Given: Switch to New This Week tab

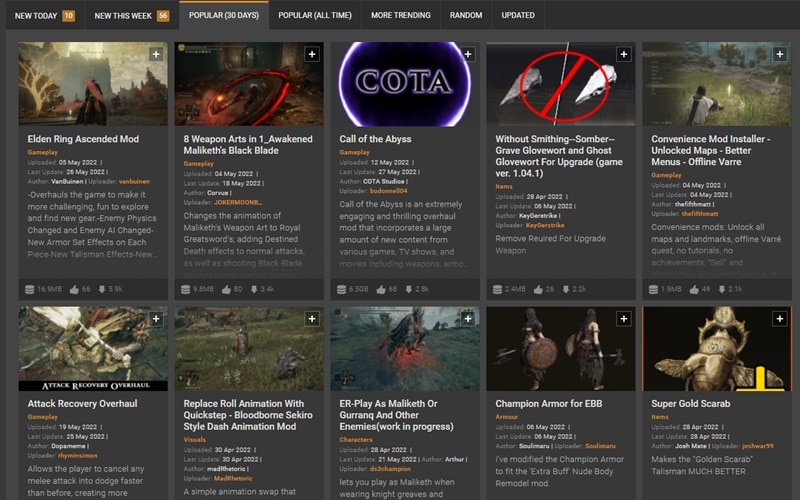Looking at the screenshot, I should [132, 15].
